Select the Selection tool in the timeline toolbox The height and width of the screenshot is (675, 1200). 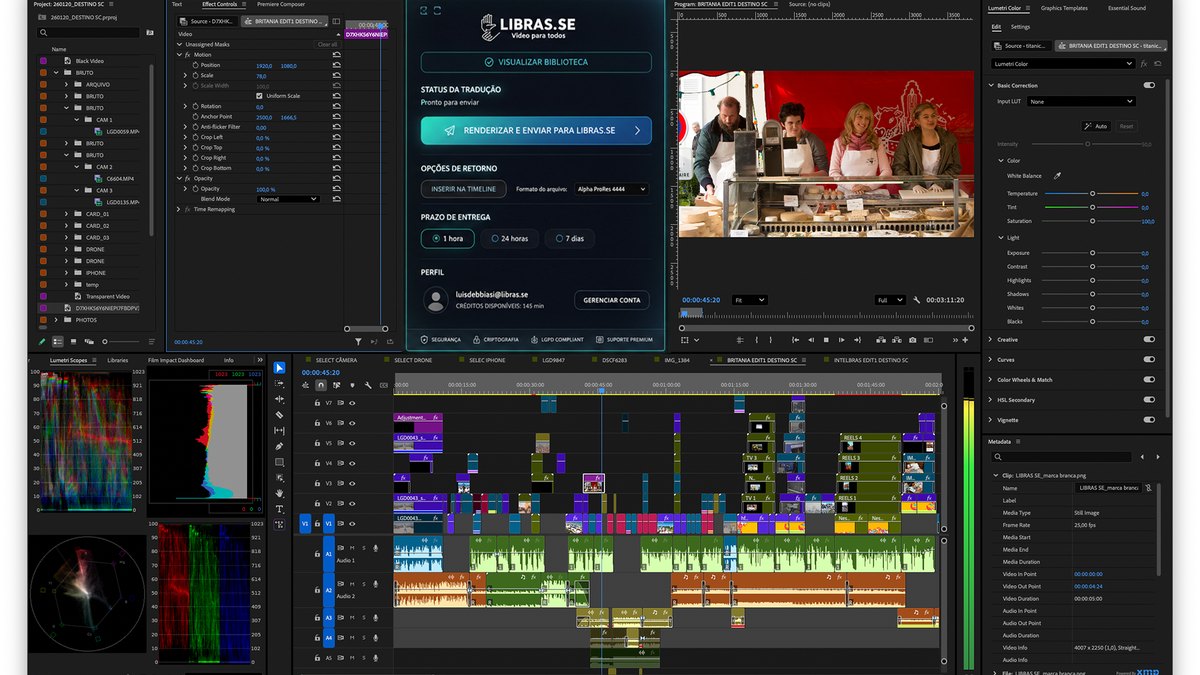click(279, 367)
